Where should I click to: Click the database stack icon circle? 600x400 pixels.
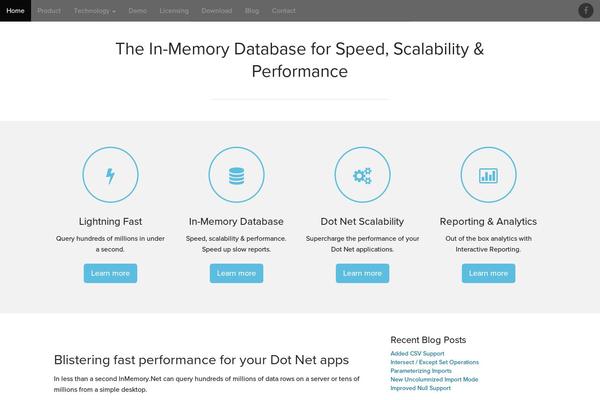point(236,175)
